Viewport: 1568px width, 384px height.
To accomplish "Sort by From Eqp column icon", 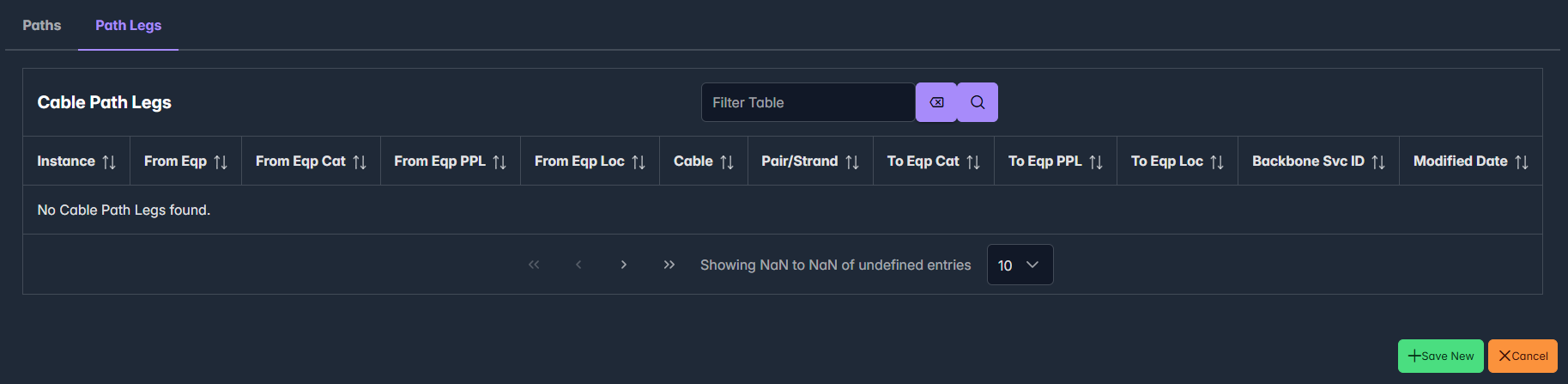I will (x=221, y=162).
